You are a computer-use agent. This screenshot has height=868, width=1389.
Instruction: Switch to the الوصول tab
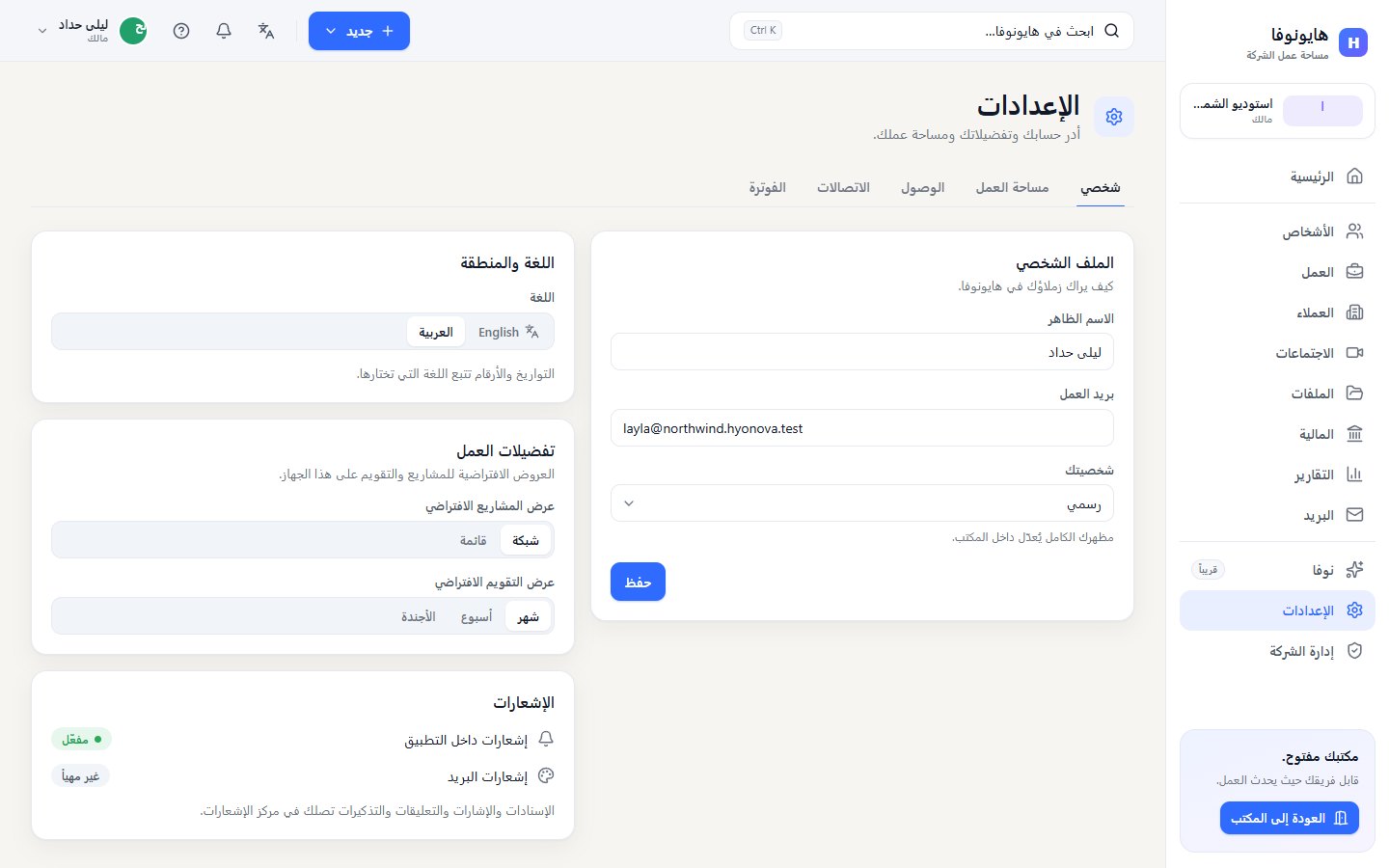(x=923, y=187)
